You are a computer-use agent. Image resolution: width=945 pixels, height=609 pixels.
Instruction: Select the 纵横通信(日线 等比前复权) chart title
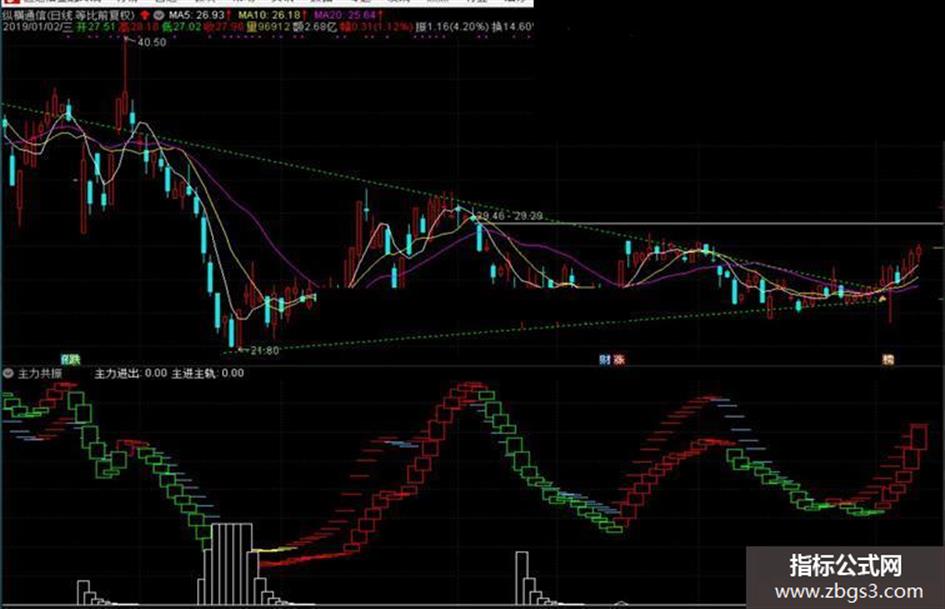pyautogui.click(x=69, y=15)
